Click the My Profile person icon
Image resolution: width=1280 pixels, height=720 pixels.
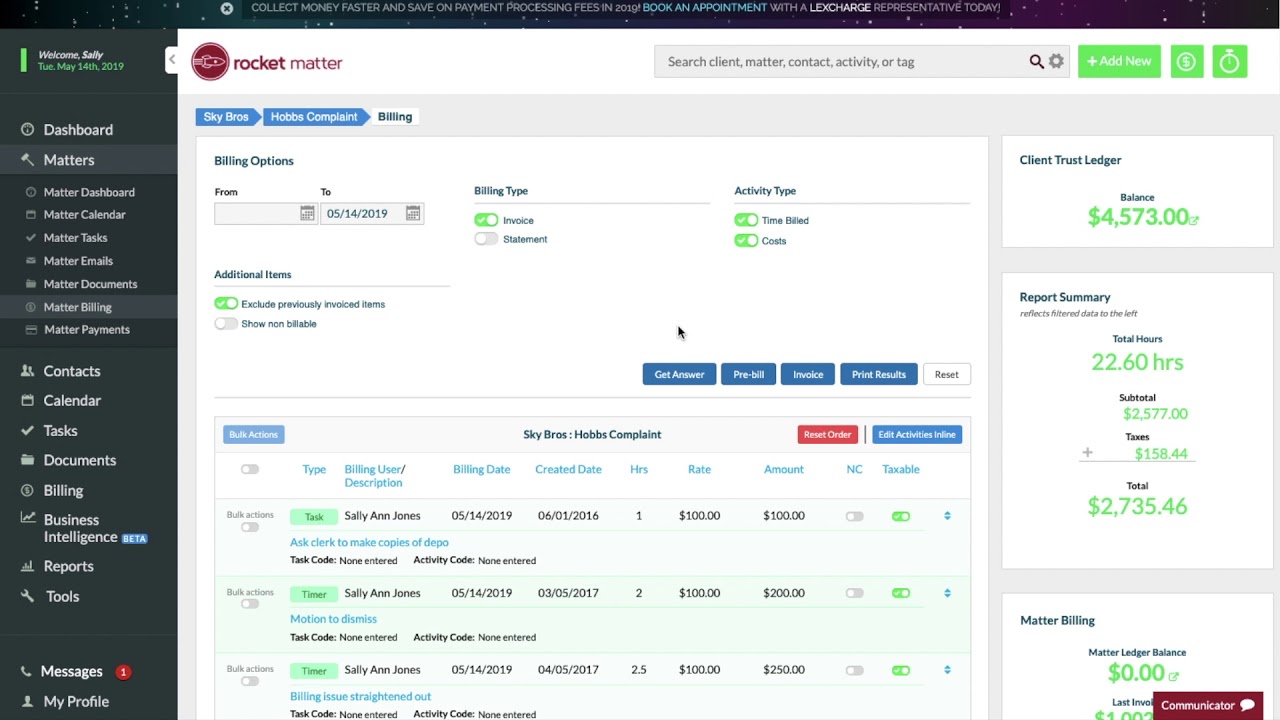(x=27, y=701)
